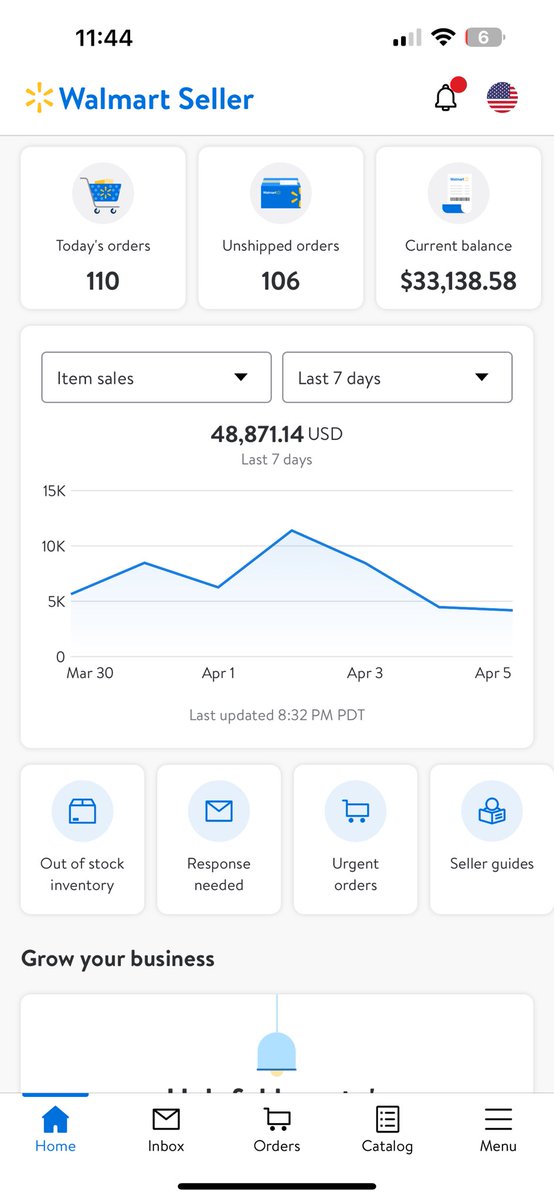Screen dimensions: 554x1200
Task: Tap the Seller guides label
Action: pos(492,864)
